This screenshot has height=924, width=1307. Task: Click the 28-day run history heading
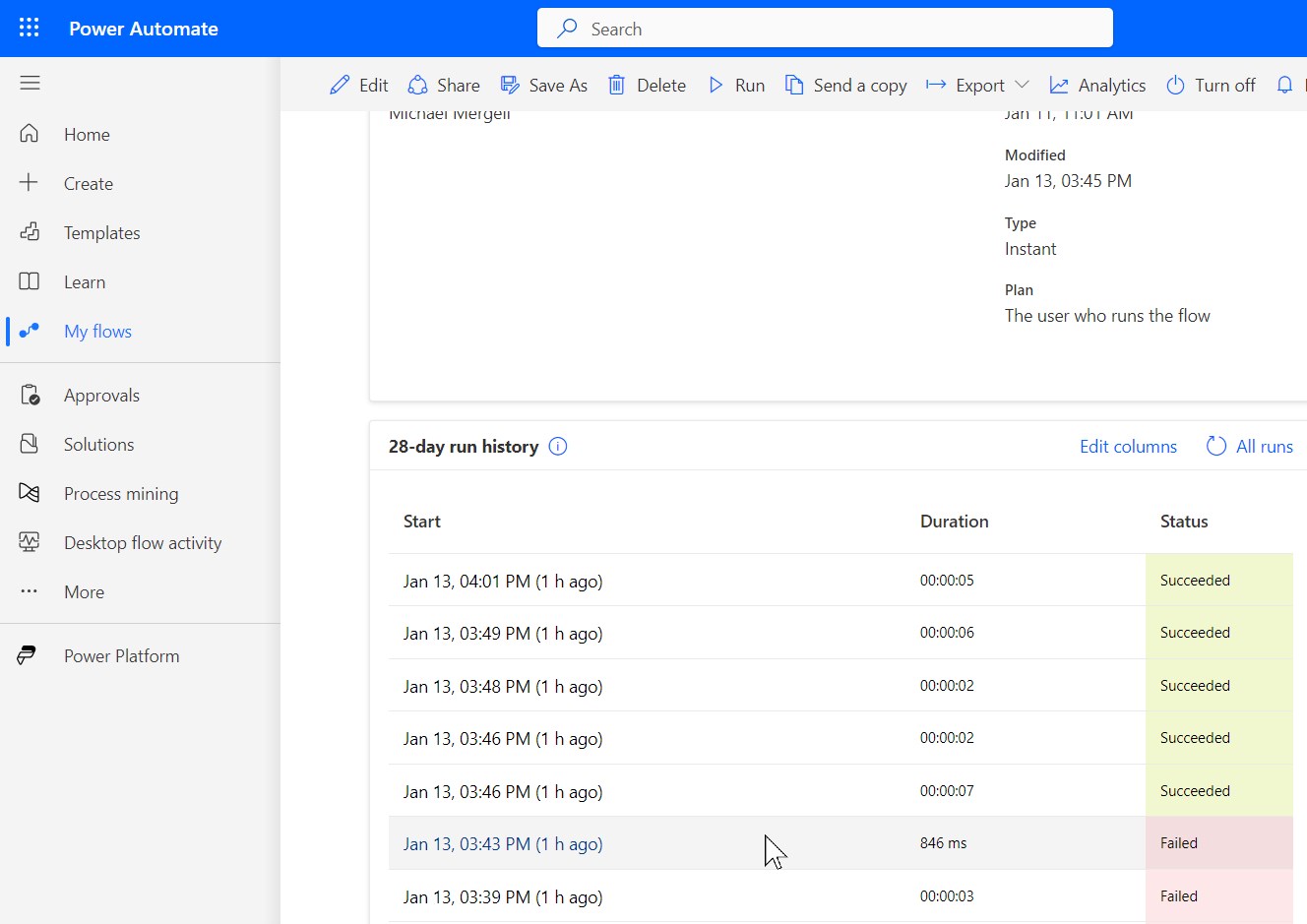[x=464, y=446]
